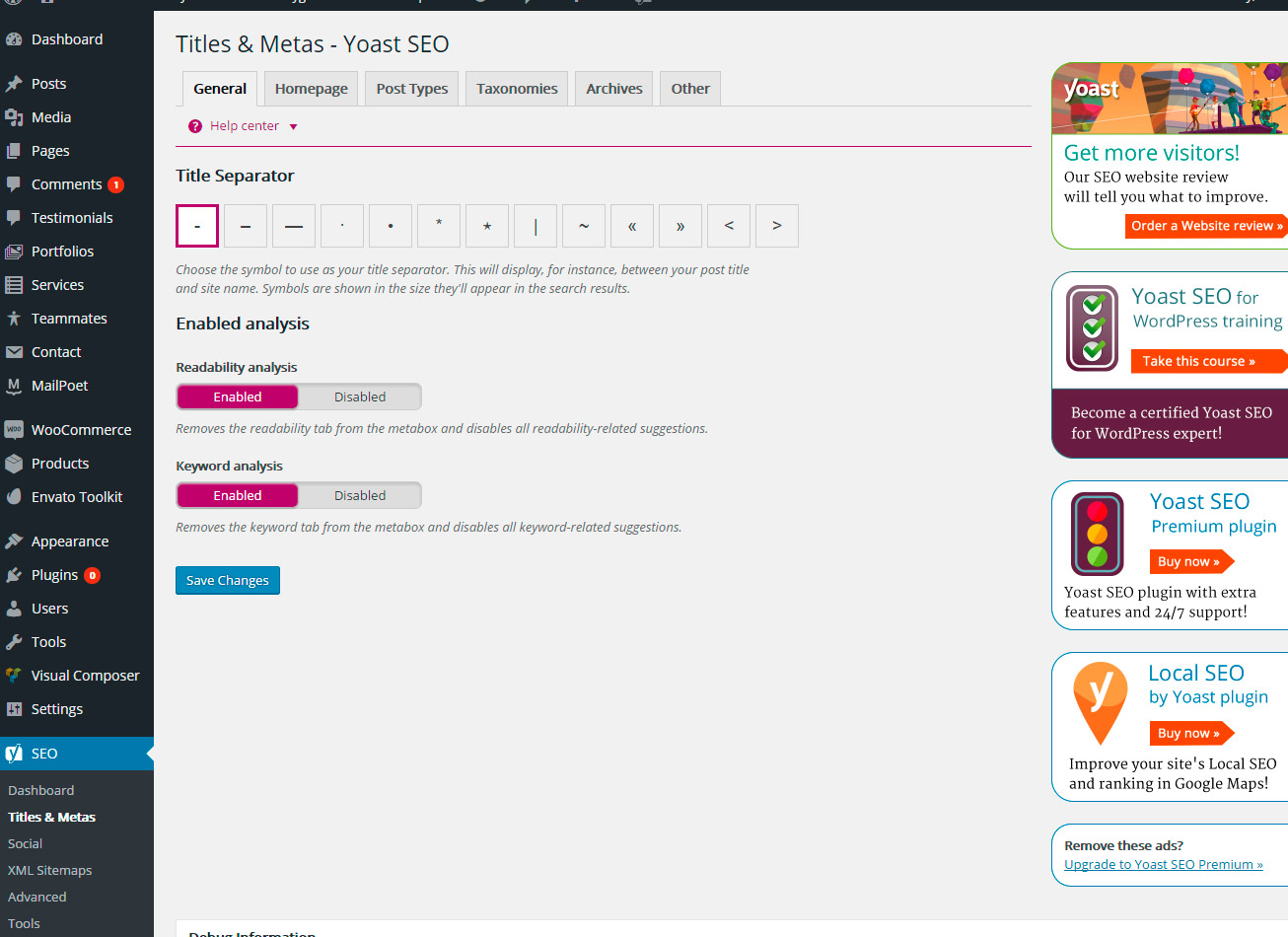Click the Yoast SEO menu icon
The width and height of the screenshot is (1288, 937).
(14, 754)
